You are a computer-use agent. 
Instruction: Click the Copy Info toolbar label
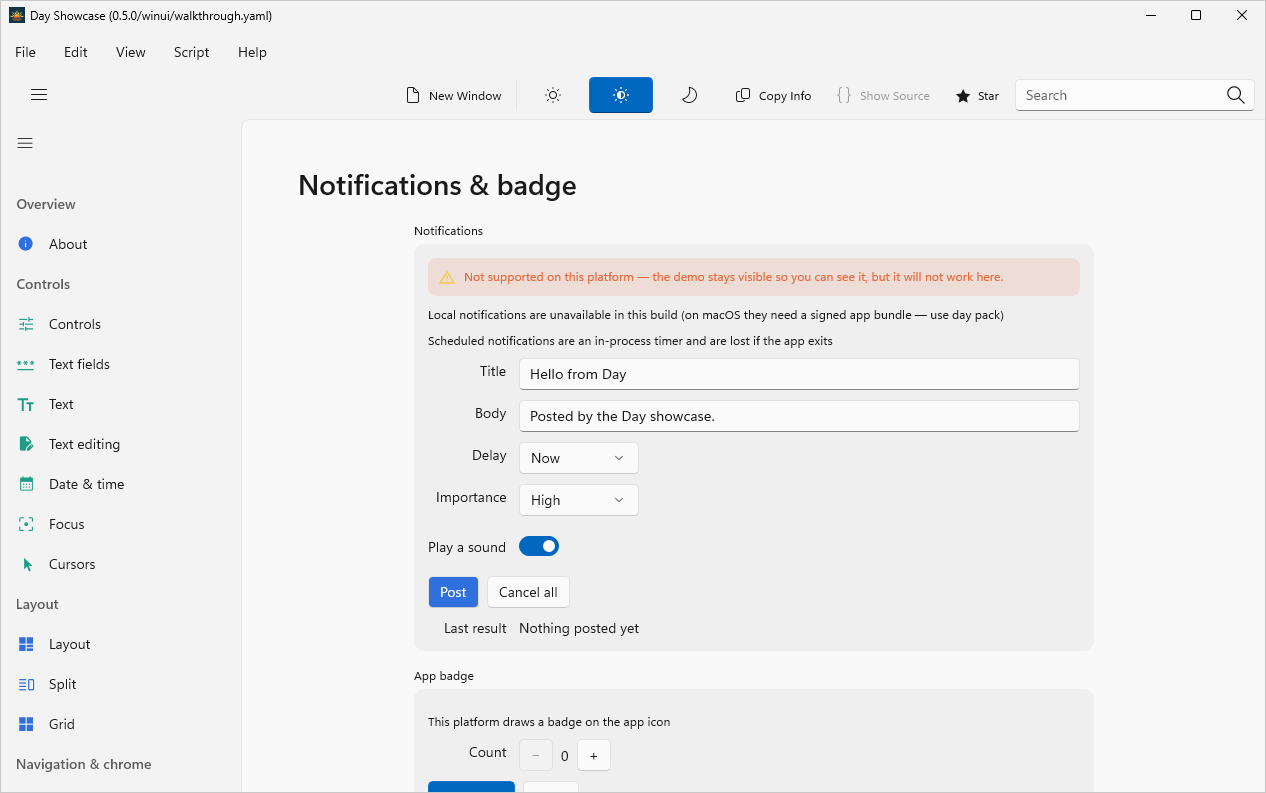click(785, 96)
